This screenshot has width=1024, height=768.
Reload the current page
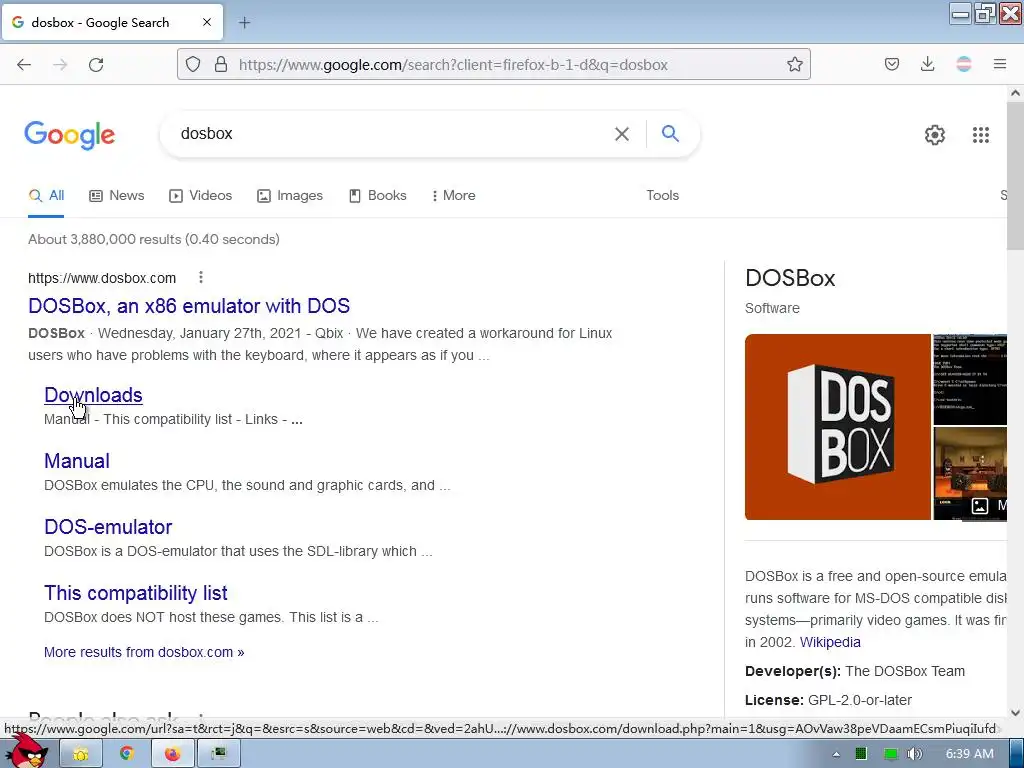tap(96, 65)
